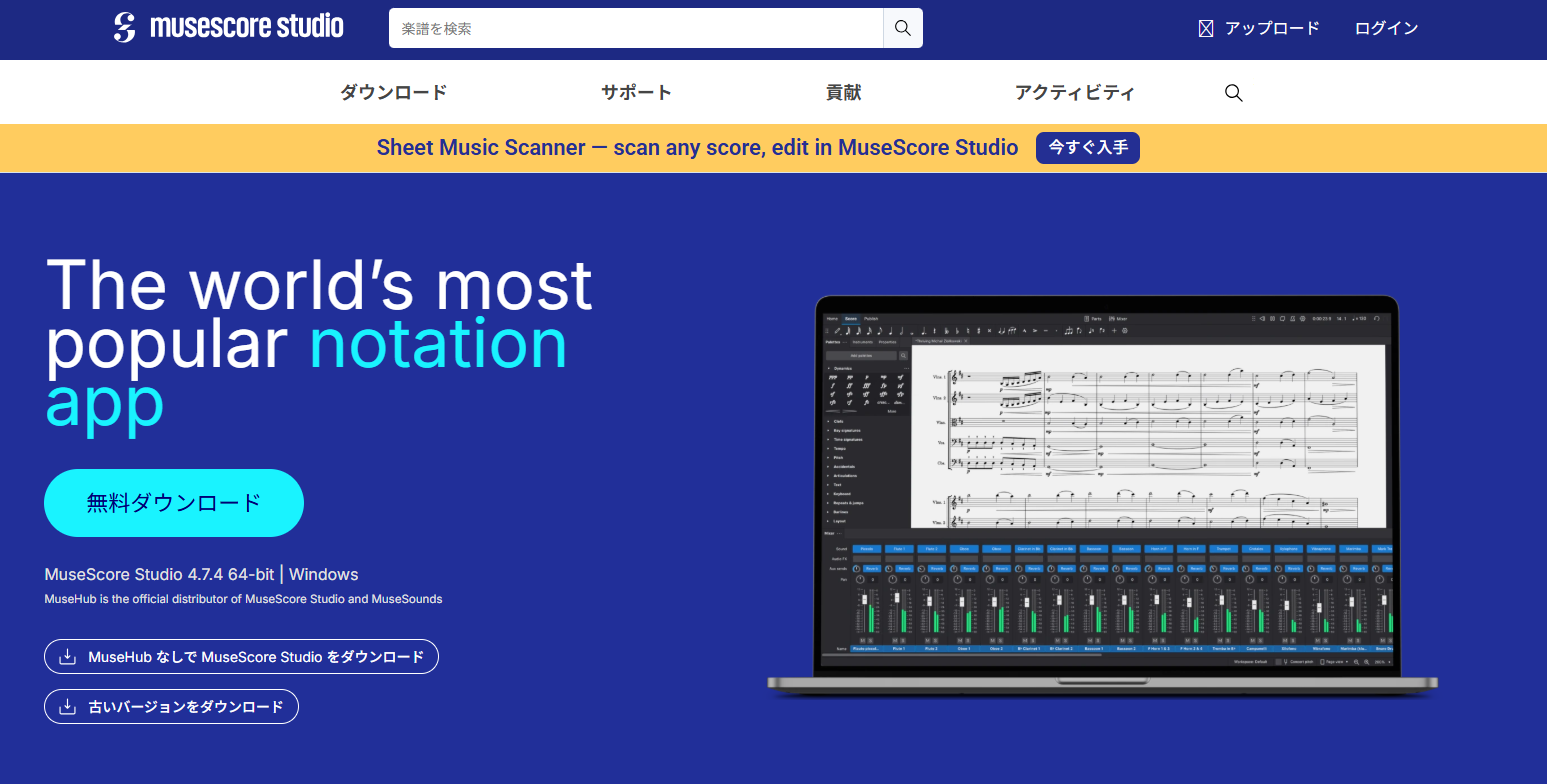The height and width of the screenshot is (784, 1547).
Task: Click the 今すぐ入手 banner button
Action: click(1088, 148)
